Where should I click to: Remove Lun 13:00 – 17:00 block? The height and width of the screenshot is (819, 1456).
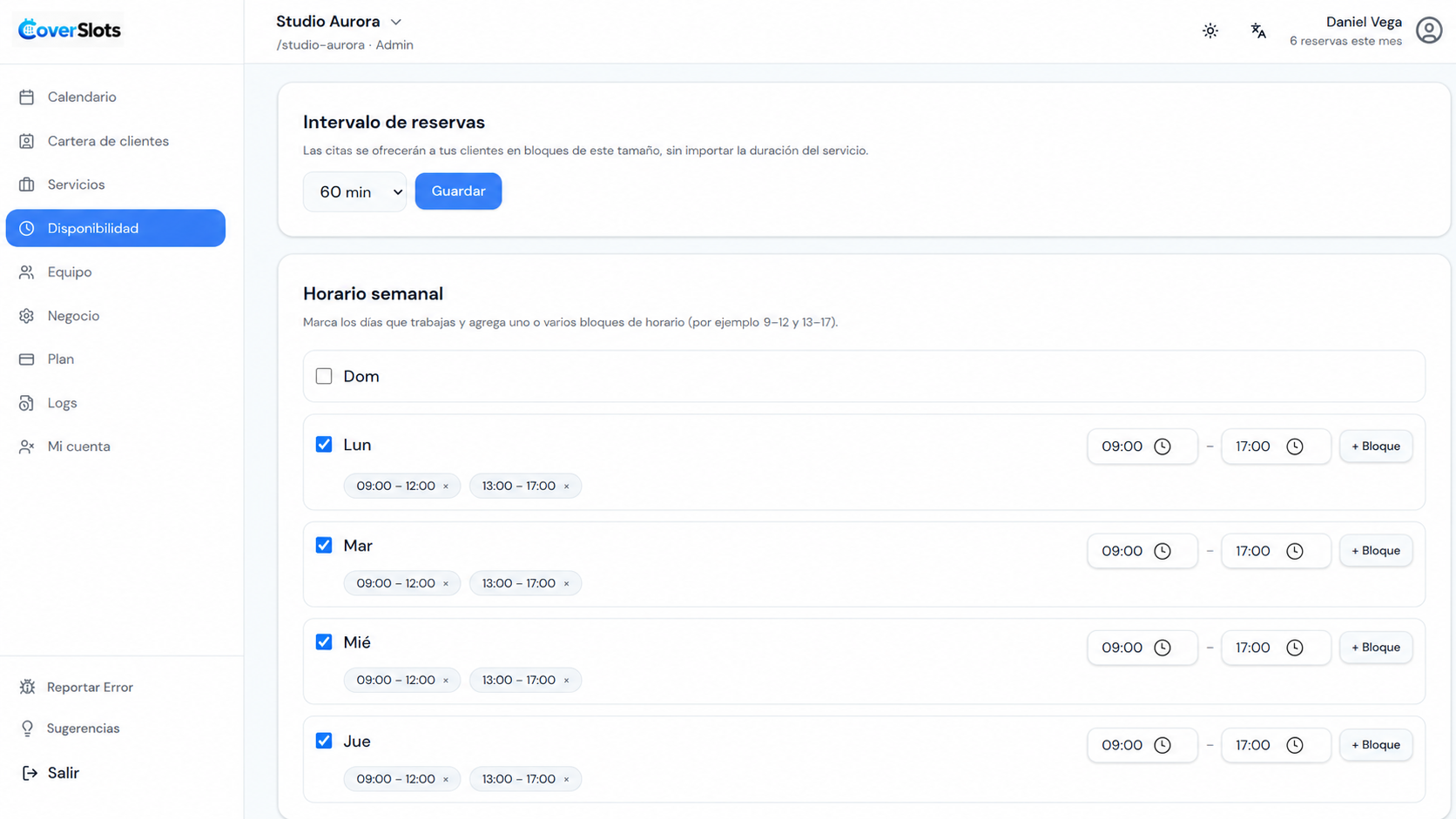[x=566, y=487]
